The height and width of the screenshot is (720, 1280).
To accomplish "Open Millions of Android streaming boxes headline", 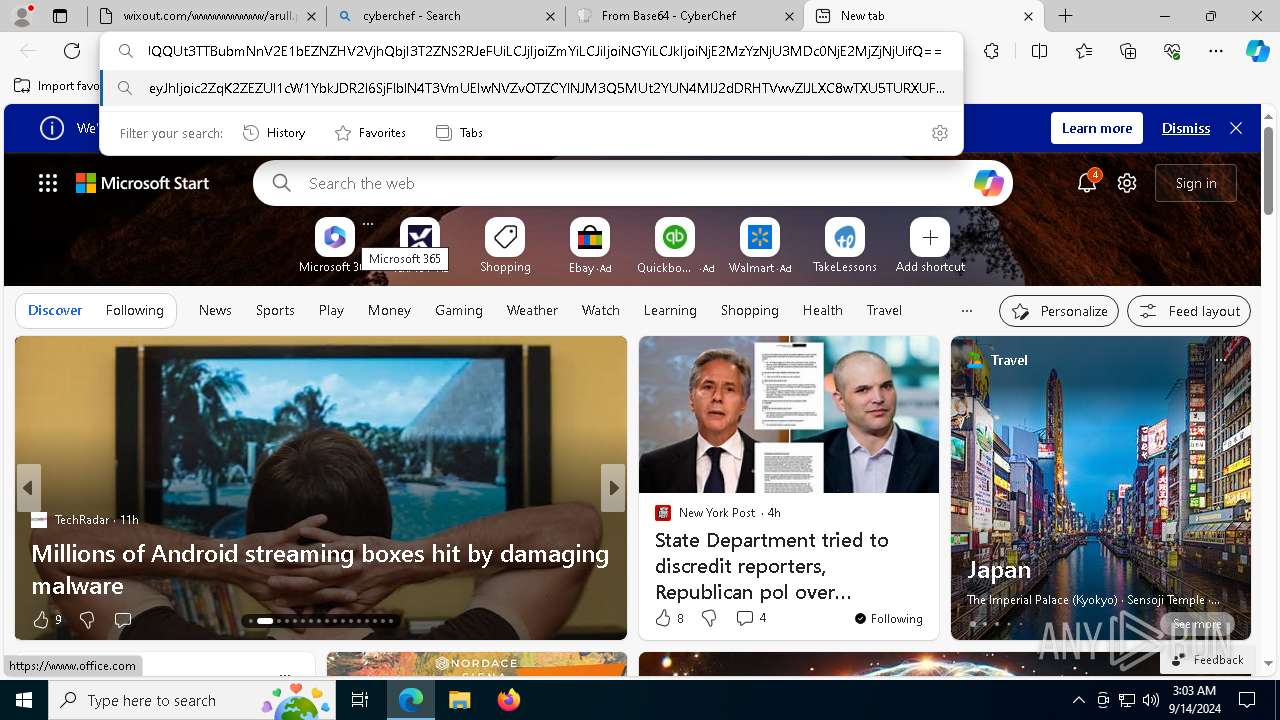I will (320, 569).
